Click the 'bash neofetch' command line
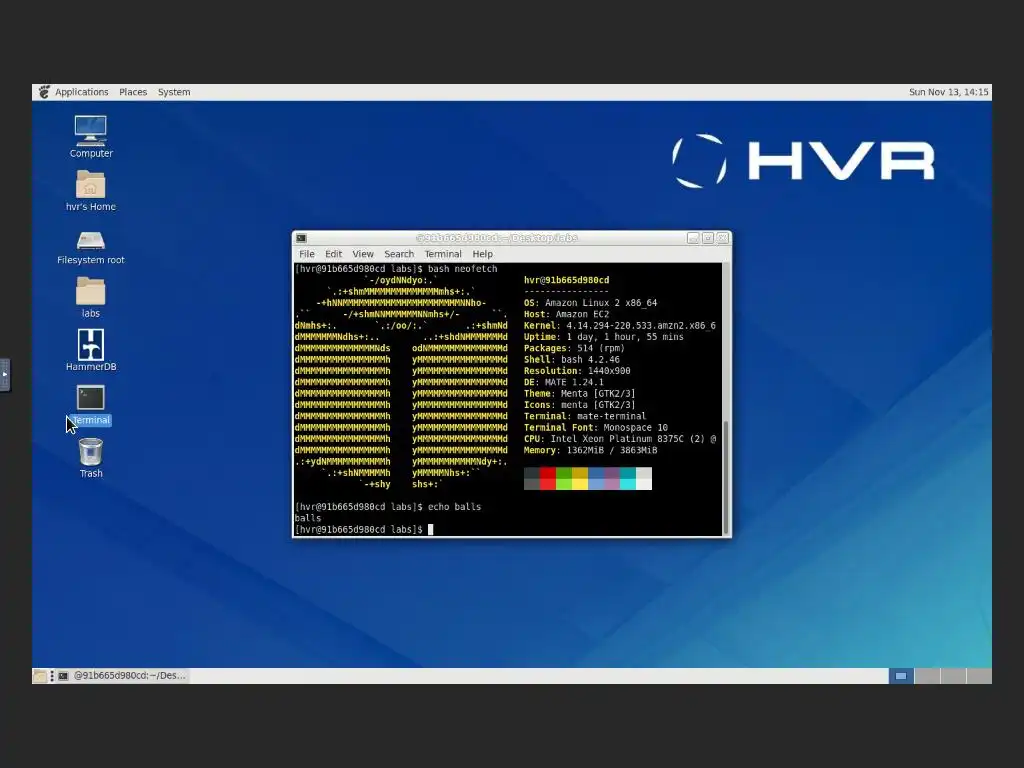The width and height of the screenshot is (1024, 768). click(x=396, y=269)
